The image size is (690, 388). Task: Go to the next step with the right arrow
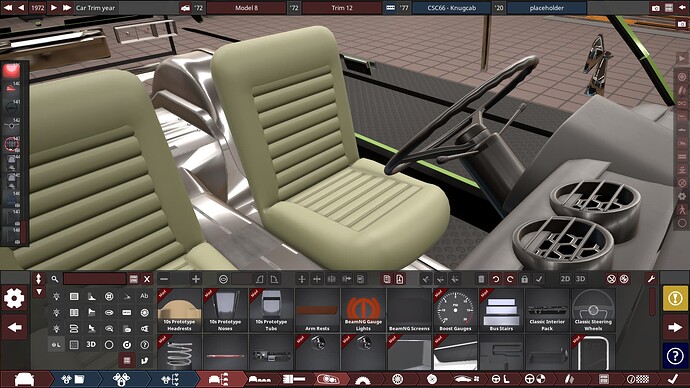675,327
